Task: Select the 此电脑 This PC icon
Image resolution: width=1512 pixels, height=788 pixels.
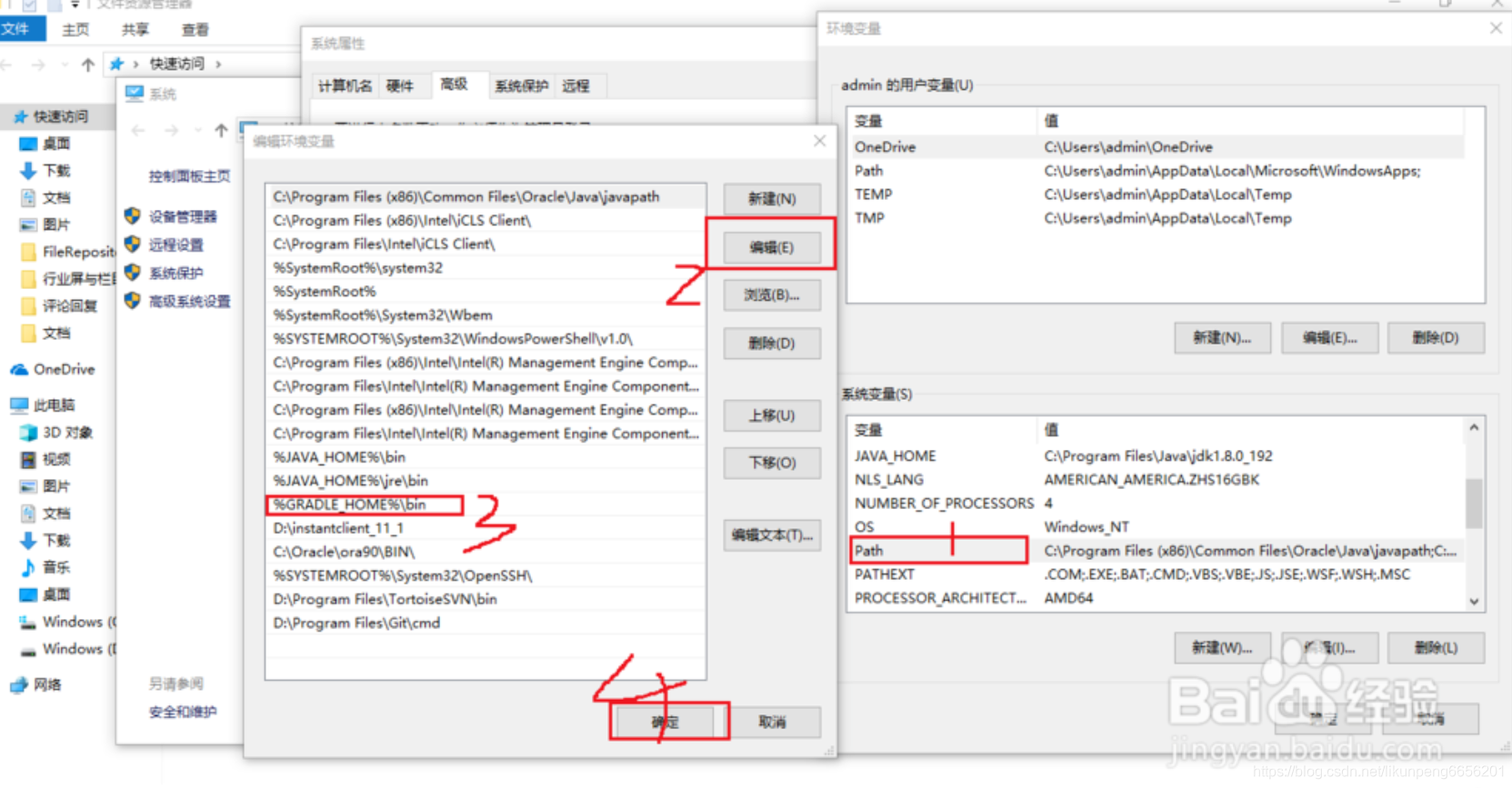Action: 19,404
